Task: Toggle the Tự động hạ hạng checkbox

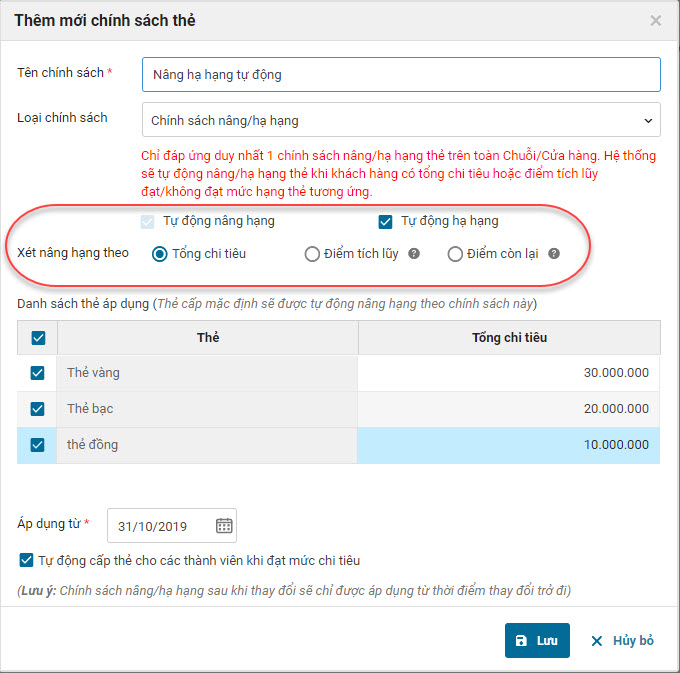Action: click(x=385, y=221)
